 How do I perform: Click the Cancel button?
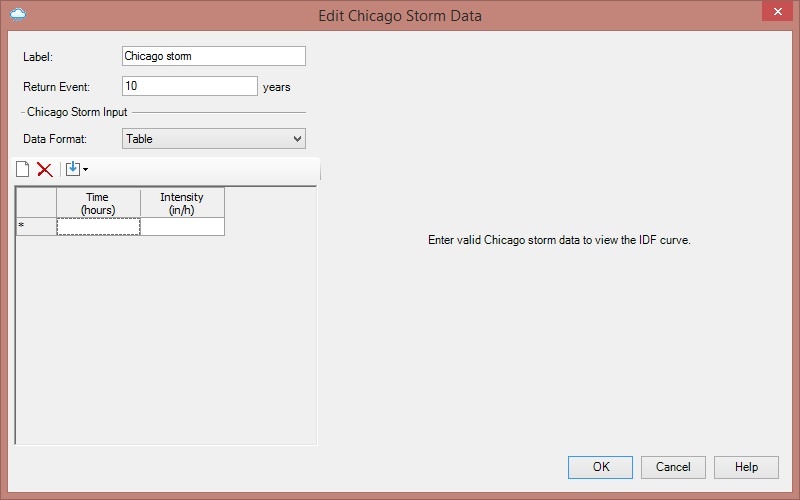(x=673, y=467)
